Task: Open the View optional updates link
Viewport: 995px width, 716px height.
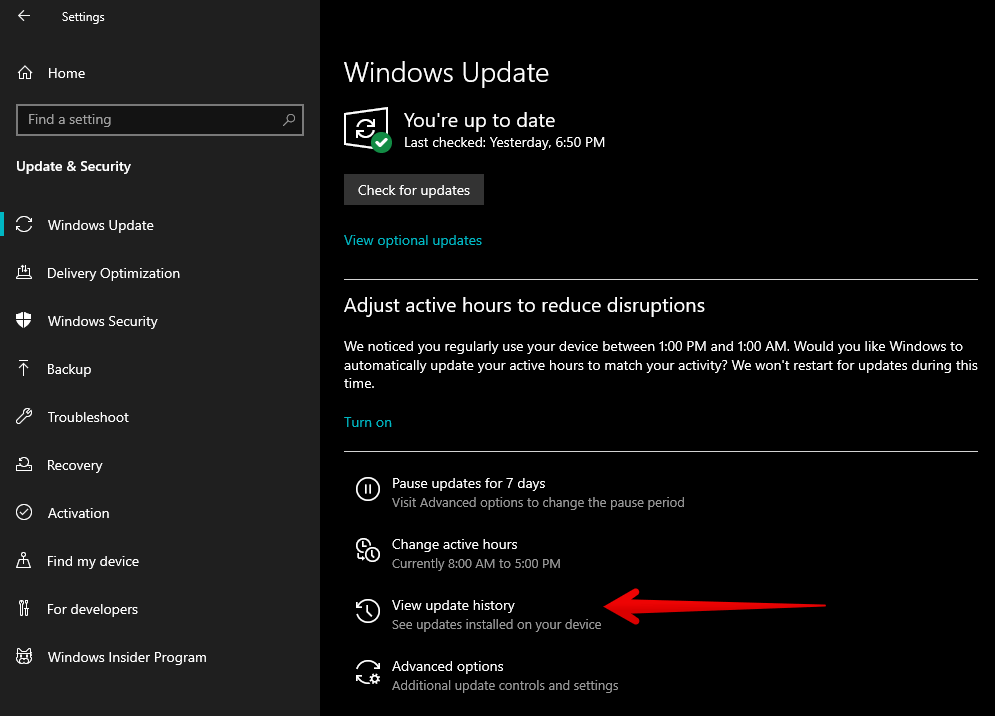Action: pos(413,241)
